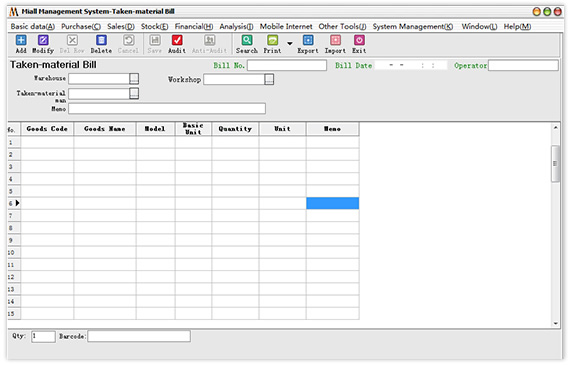This screenshot has height=365, width=568.
Task: Click the Anti-Audit toolbar icon
Action: pyautogui.click(x=209, y=40)
